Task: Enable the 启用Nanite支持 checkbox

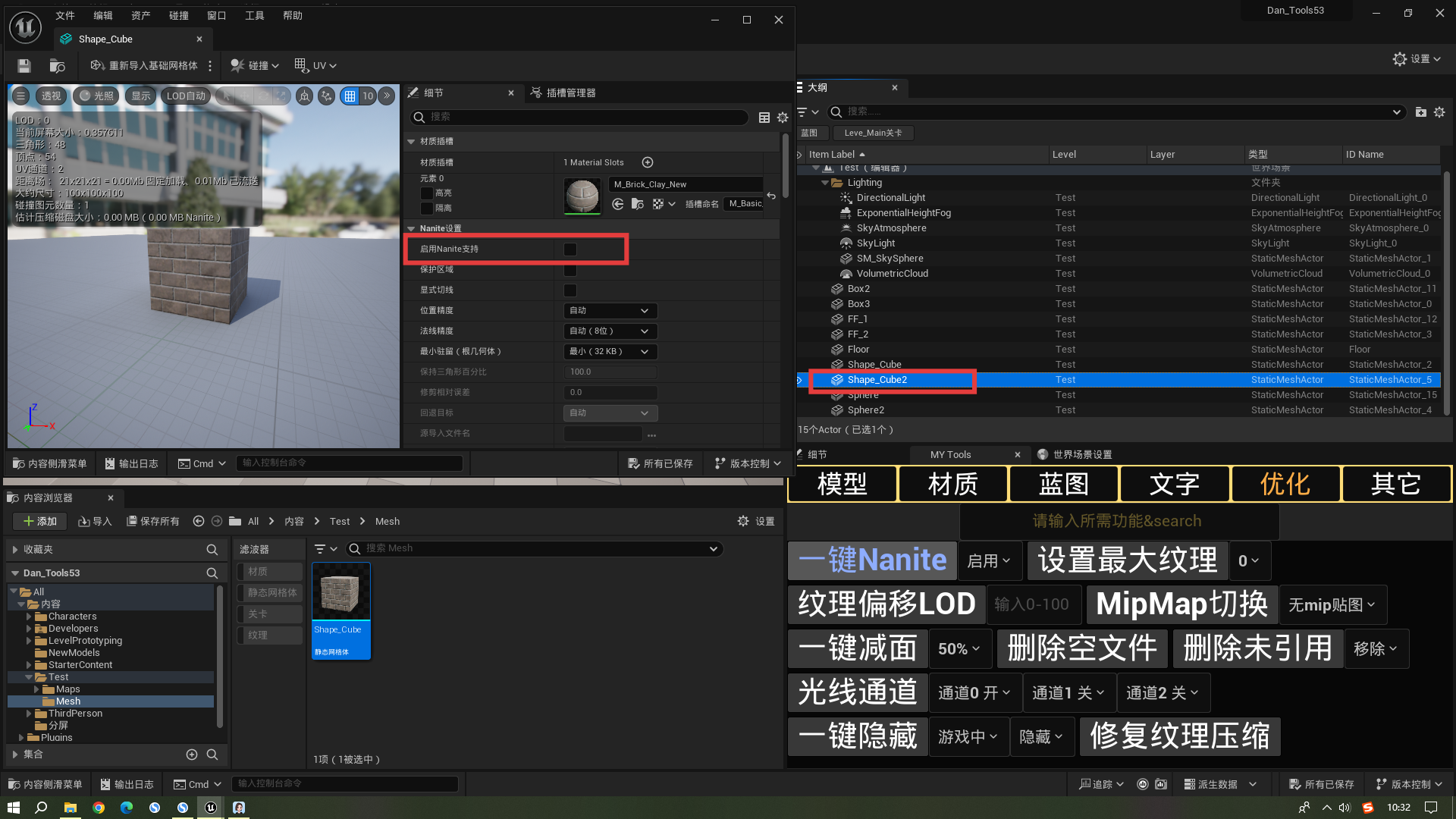Action: click(x=570, y=249)
